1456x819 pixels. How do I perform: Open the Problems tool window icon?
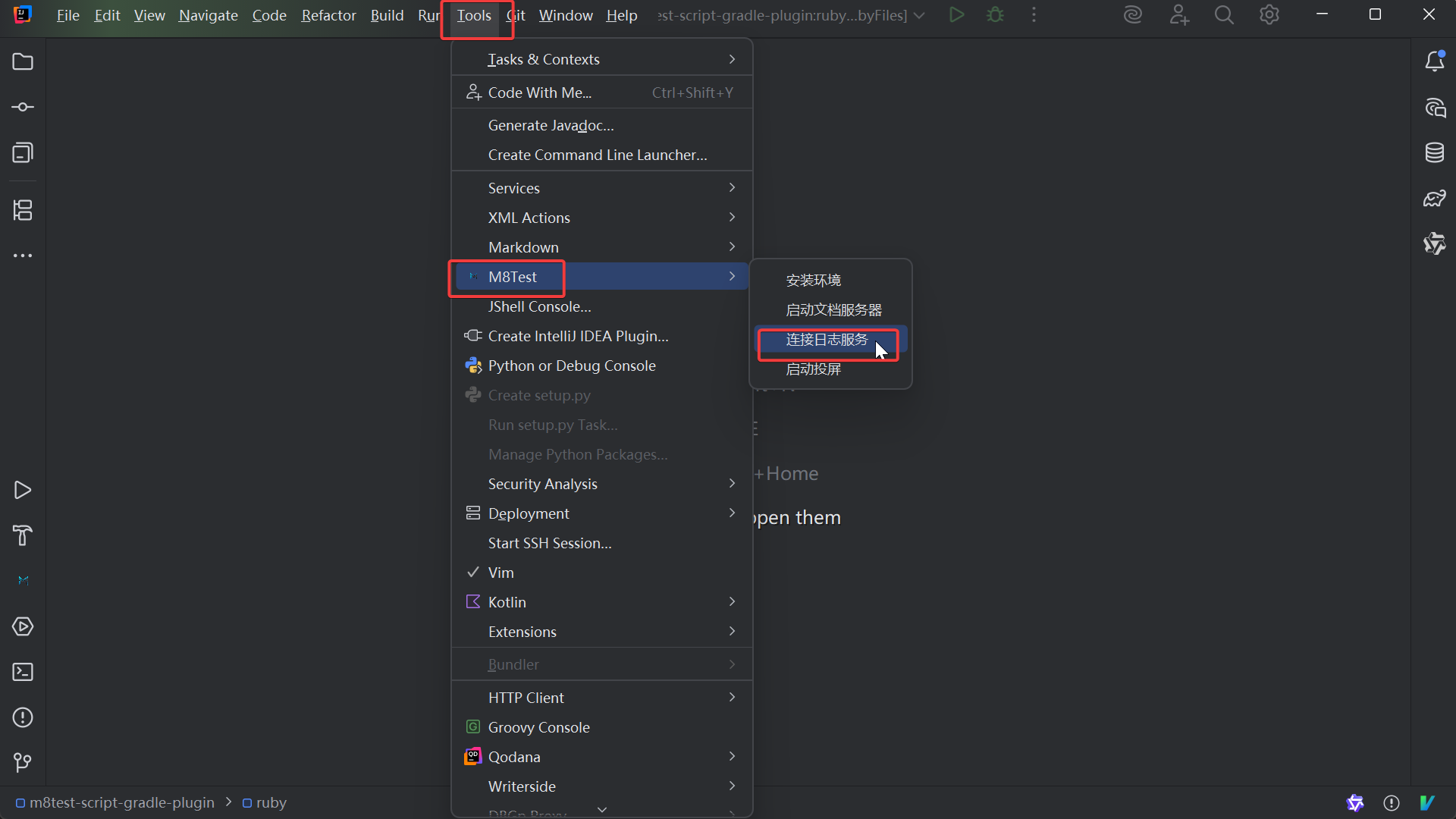coord(23,717)
